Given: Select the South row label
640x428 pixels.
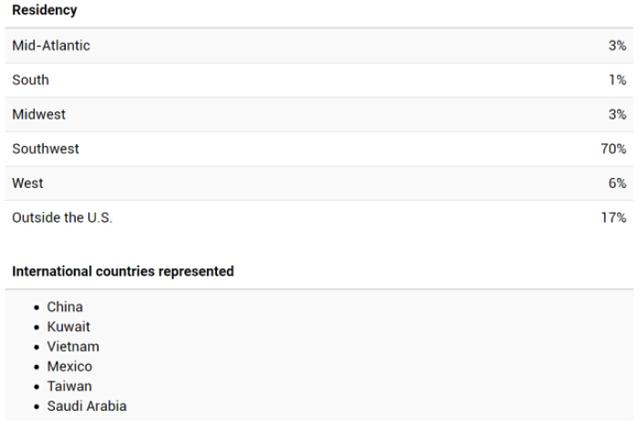Looking at the screenshot, I should [x=31, y=80].
